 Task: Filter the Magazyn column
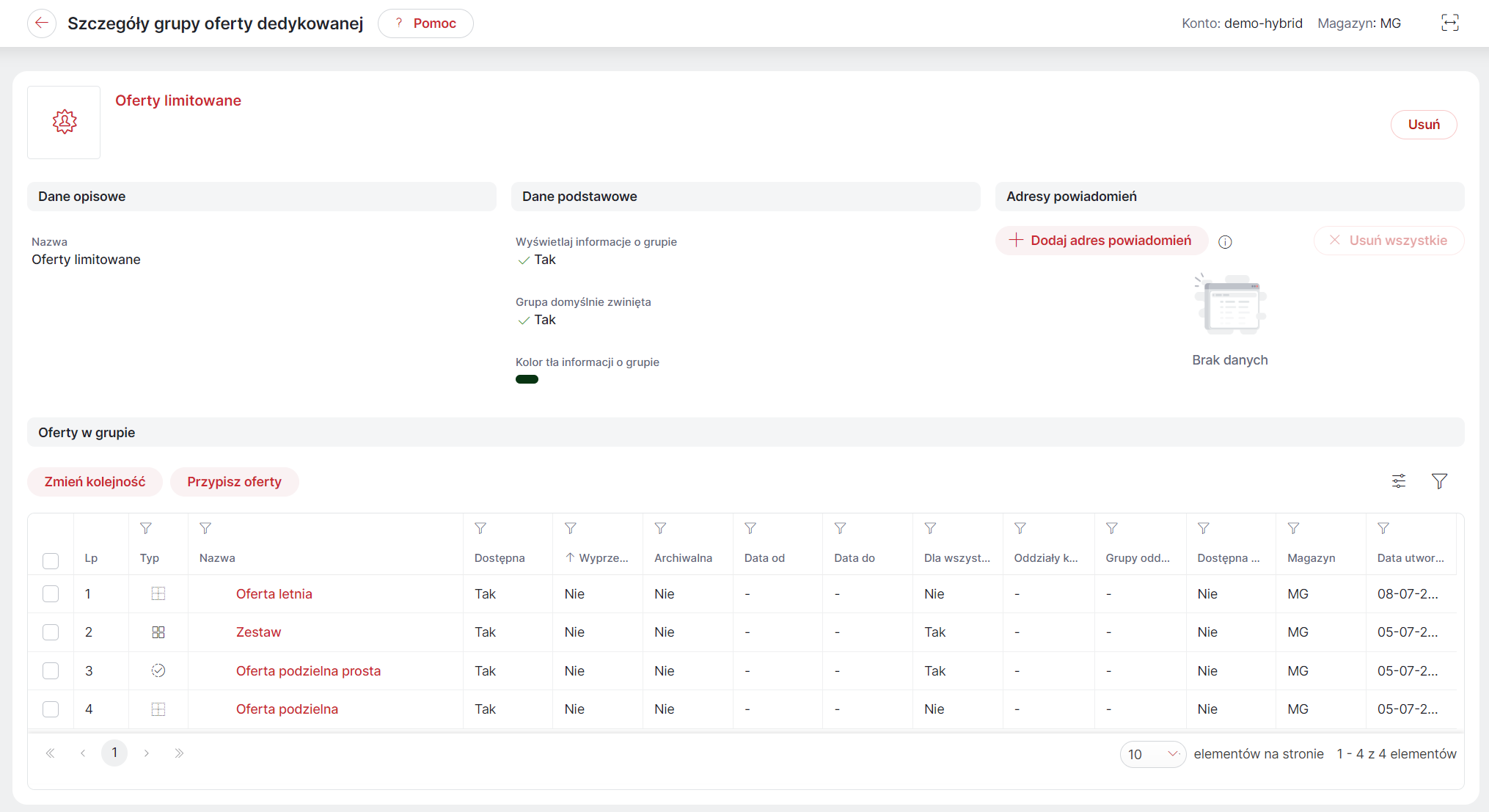(1294, 528)
